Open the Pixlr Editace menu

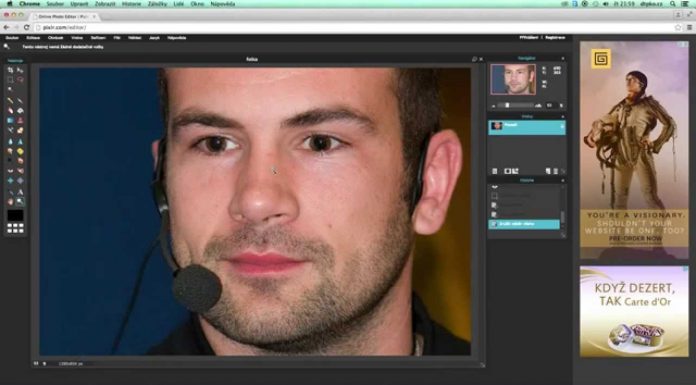(x=33, y=38)
